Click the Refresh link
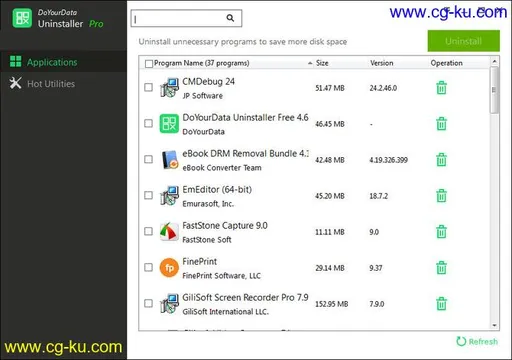Image resolution: width=512 pixels, height=360 pixels. click(x=477, y=341)
